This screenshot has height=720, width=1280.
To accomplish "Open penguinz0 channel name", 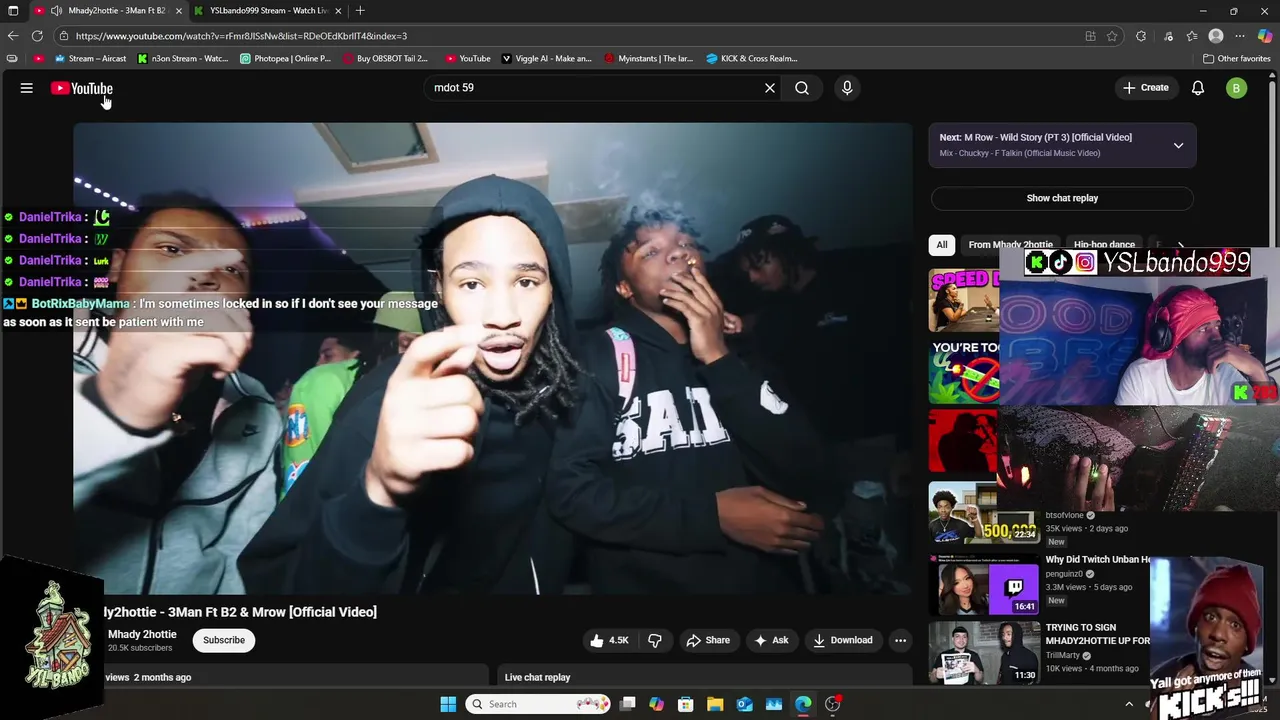I will (x=1064, y=574).
